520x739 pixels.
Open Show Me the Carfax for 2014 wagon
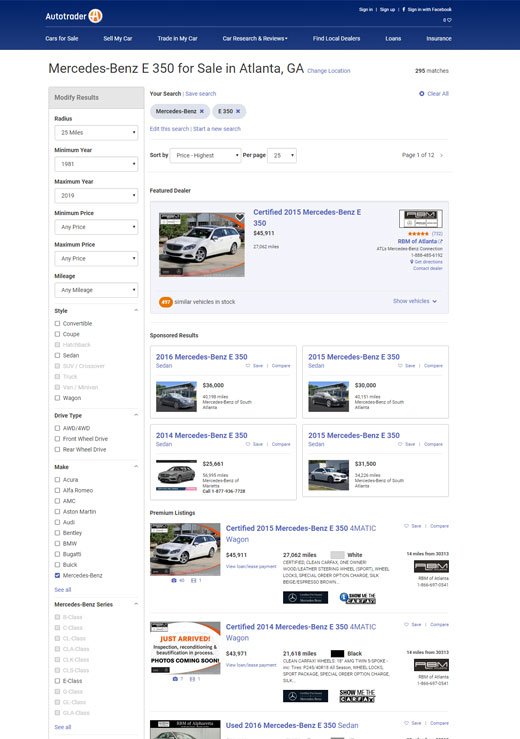click(x=357, y=696)
